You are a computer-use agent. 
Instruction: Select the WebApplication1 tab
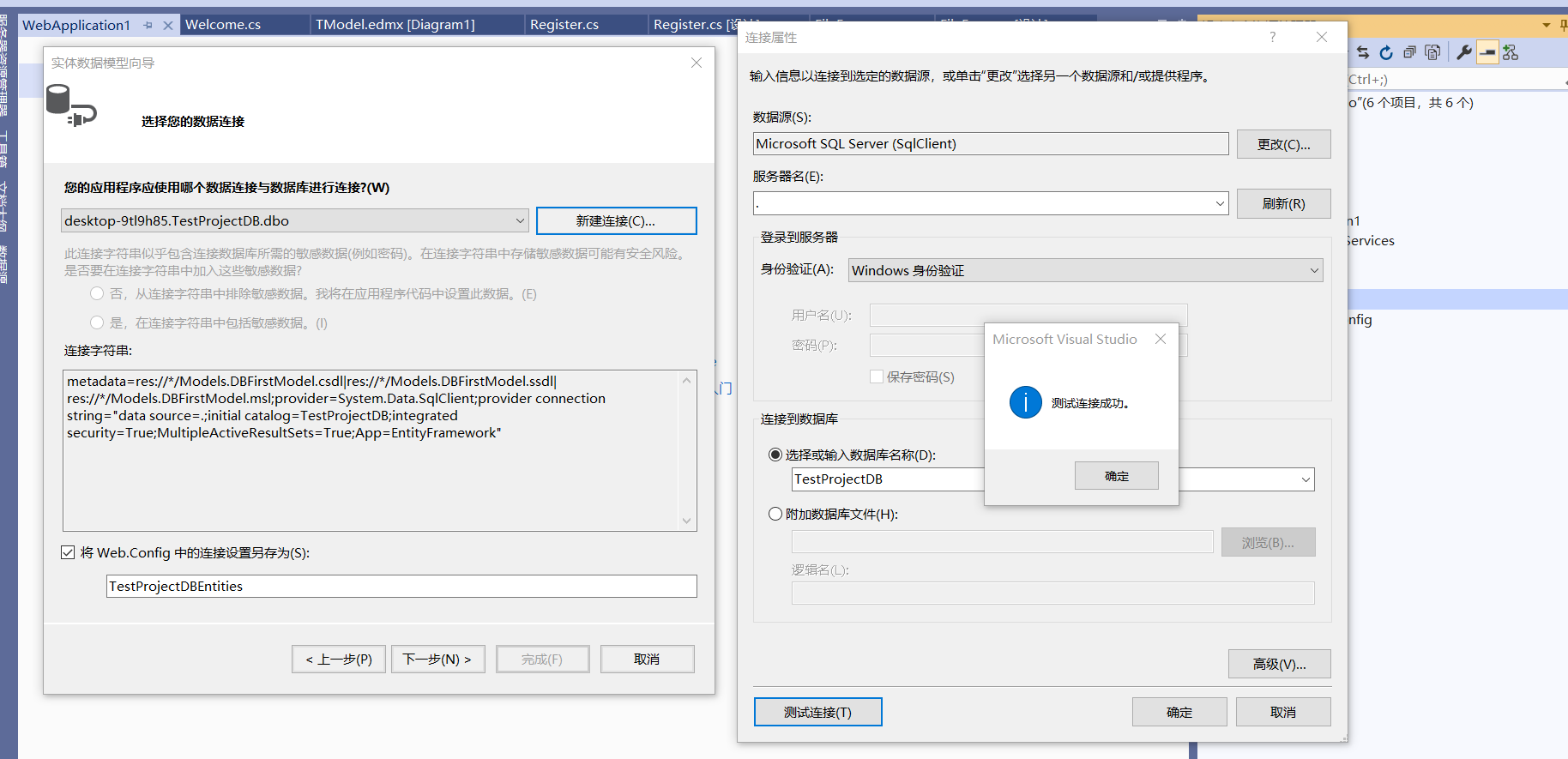pos(76,25)
